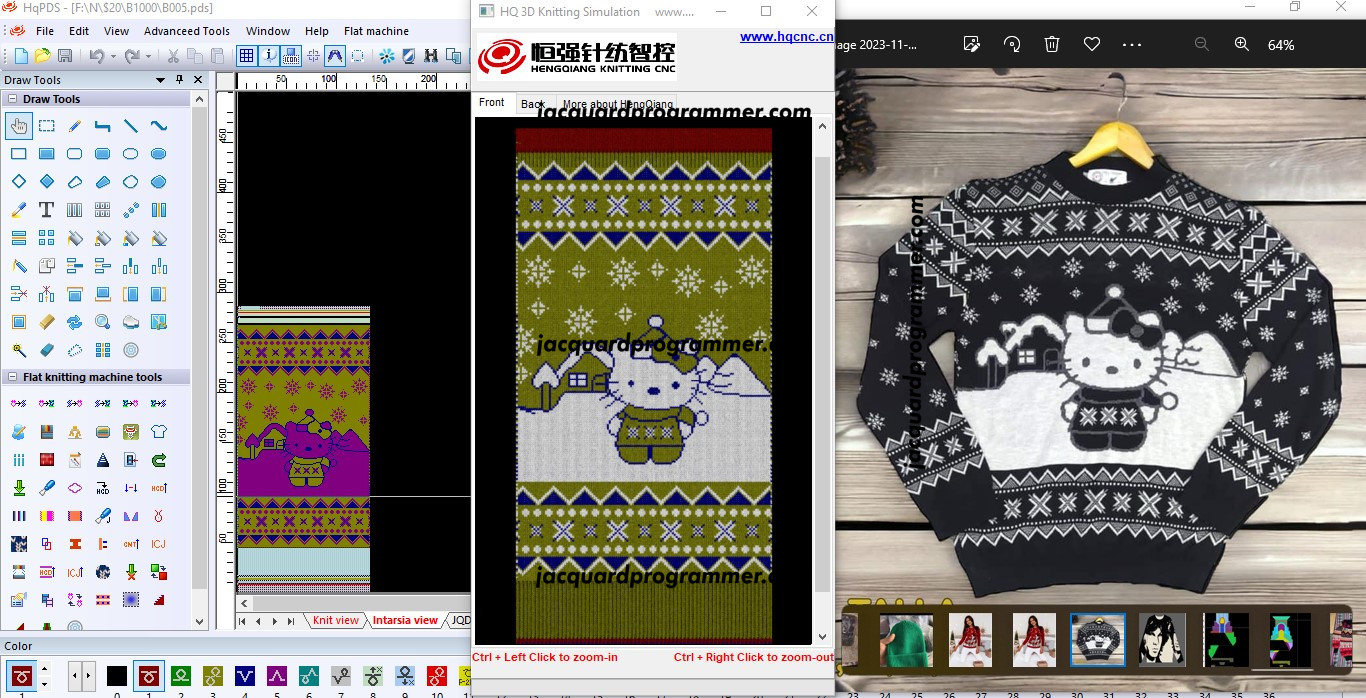Image resolution: width=1366 pixels, height=698 pixels.
Task: Collapse the Draw Tools section
Action: [x=13, y=99]
